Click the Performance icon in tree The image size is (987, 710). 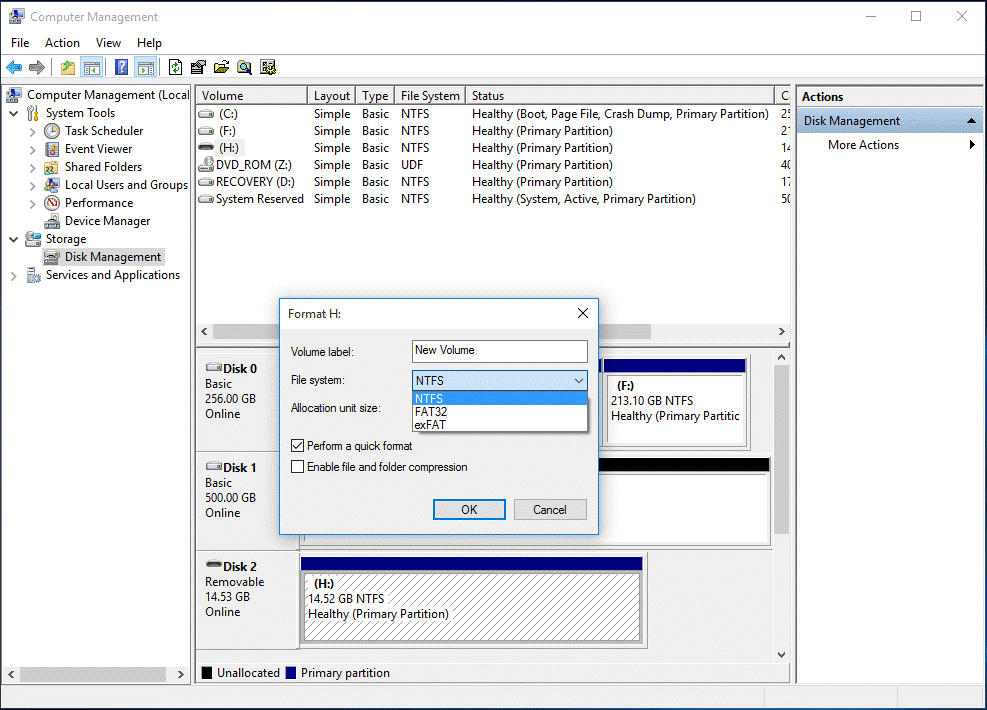[x=52, y=203]
